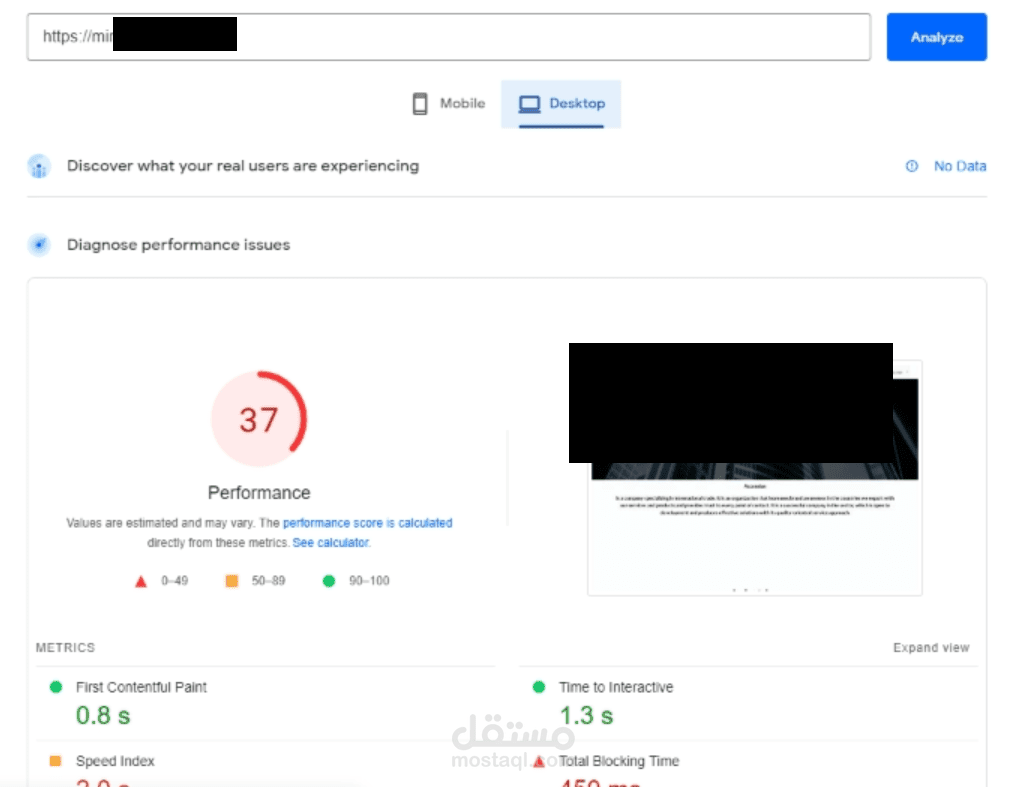Click the Diagnose performance issues heading
1028x787 pixels.
coord(178,245)
